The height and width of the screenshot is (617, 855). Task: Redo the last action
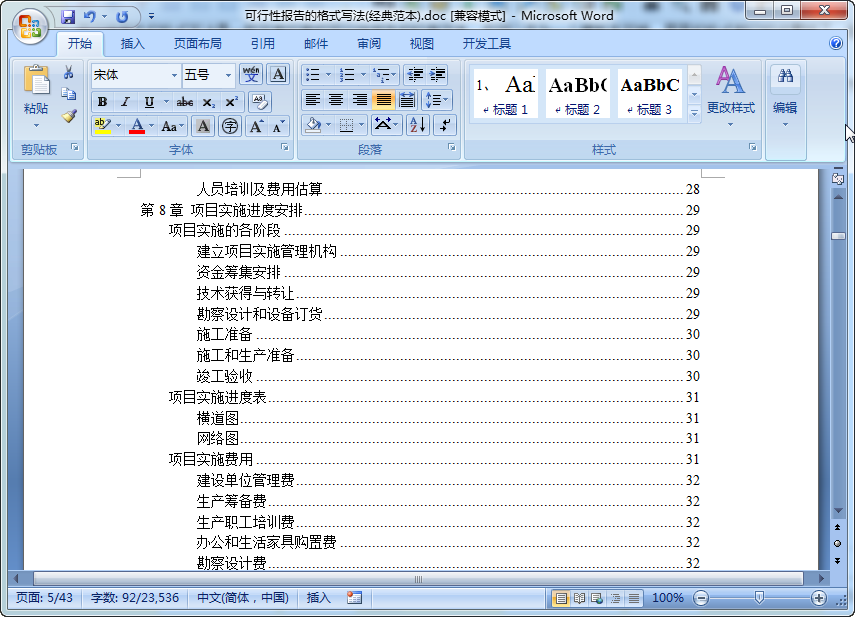coord(122,17)
